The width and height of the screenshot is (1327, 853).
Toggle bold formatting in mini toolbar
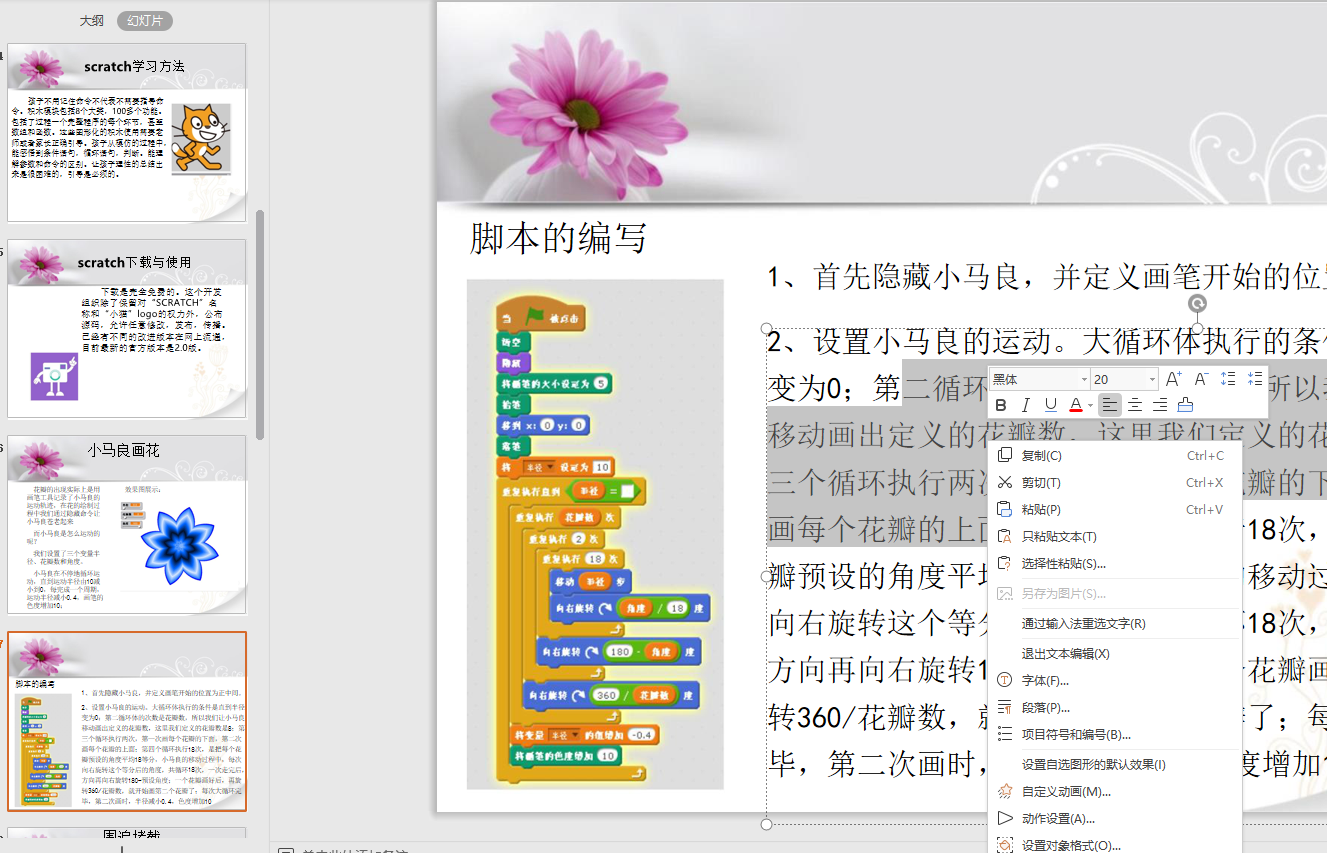coord(1001,405)
